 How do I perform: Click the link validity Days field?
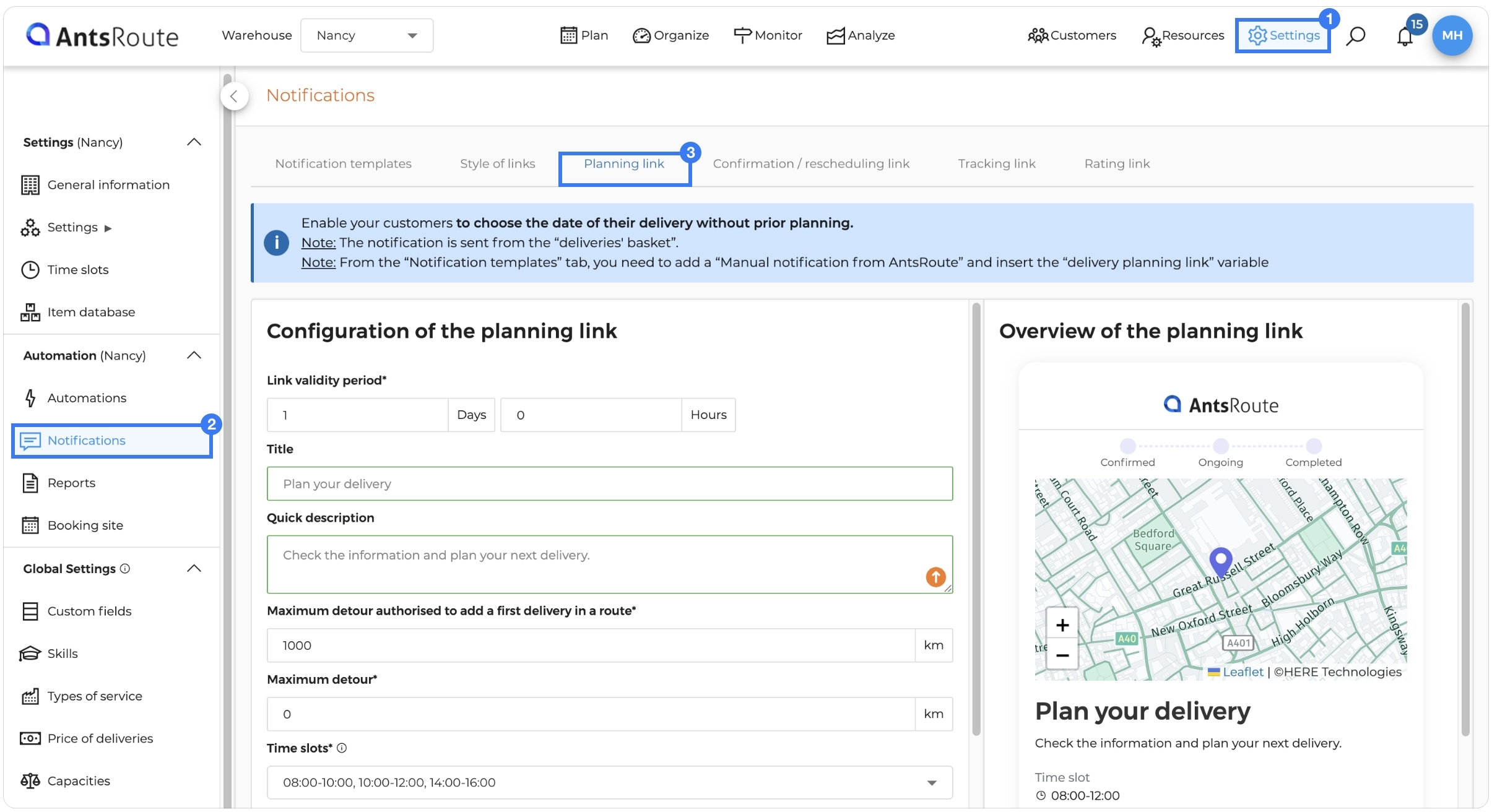pos(357,415)
